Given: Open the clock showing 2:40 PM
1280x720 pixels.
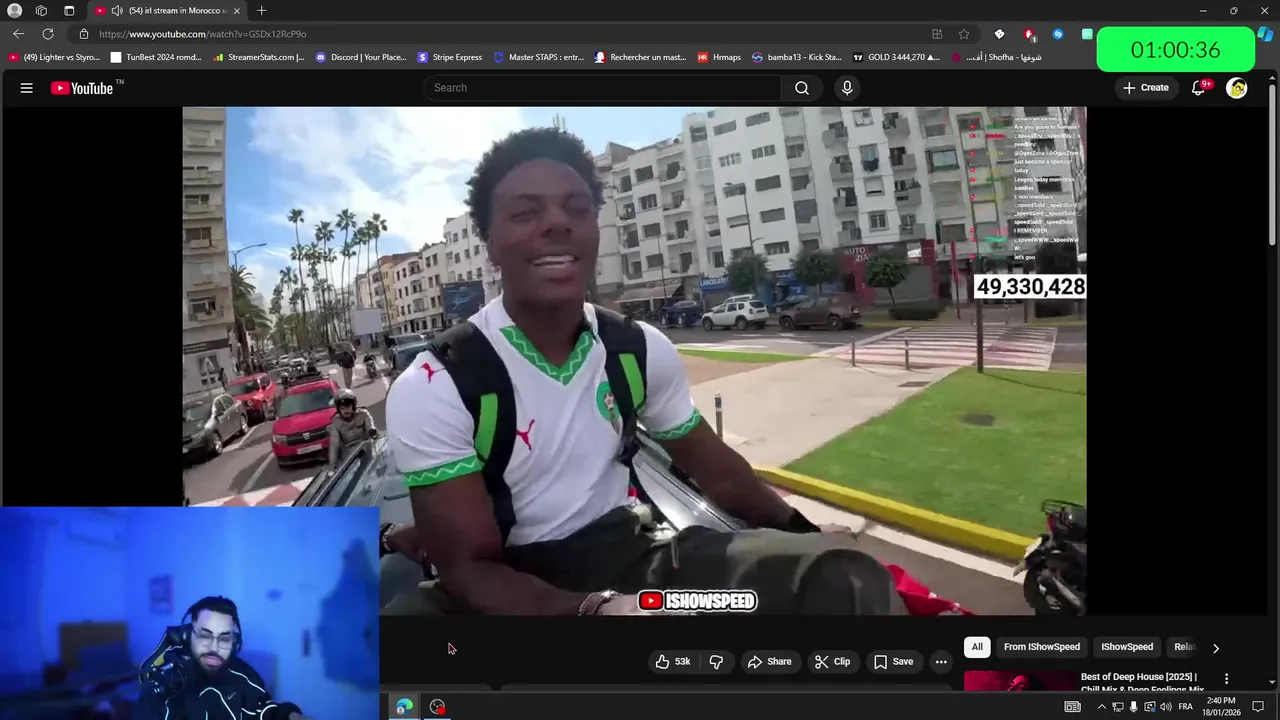Looking at the screenshot, I should click(1221, 707).
